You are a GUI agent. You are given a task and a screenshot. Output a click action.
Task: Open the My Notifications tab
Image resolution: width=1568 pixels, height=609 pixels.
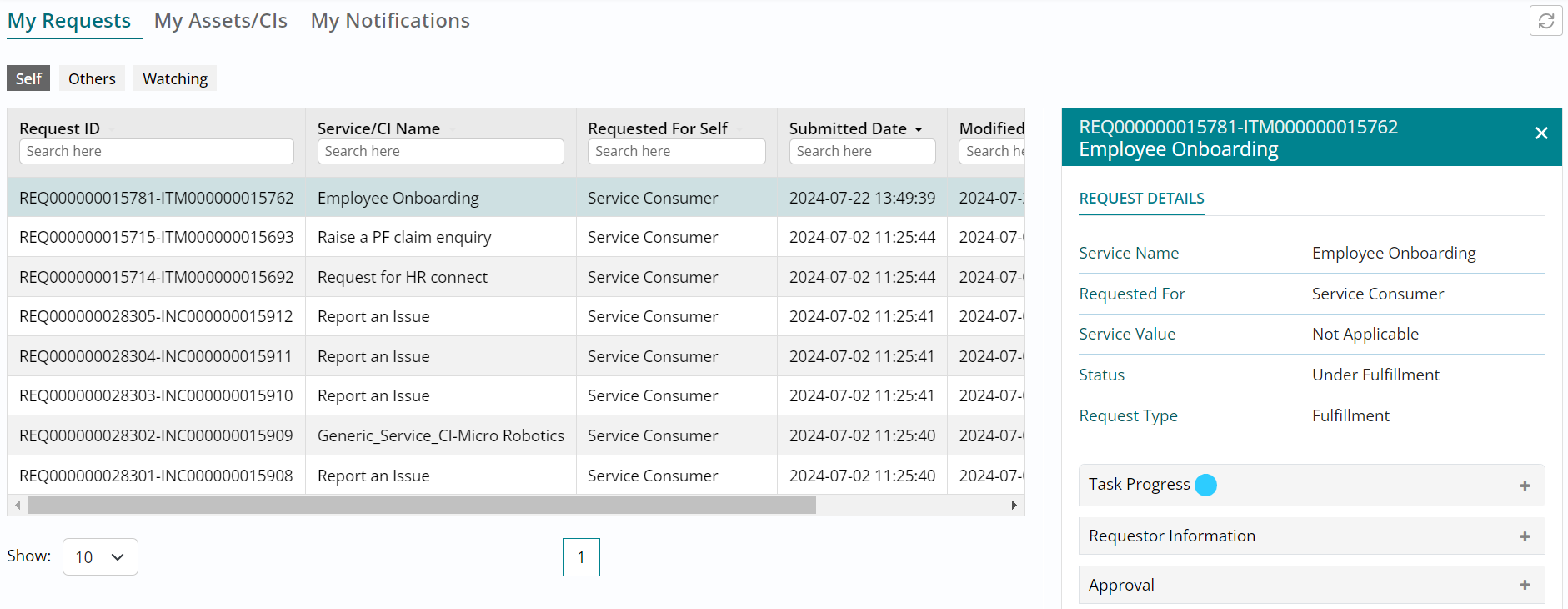point(390,21)
